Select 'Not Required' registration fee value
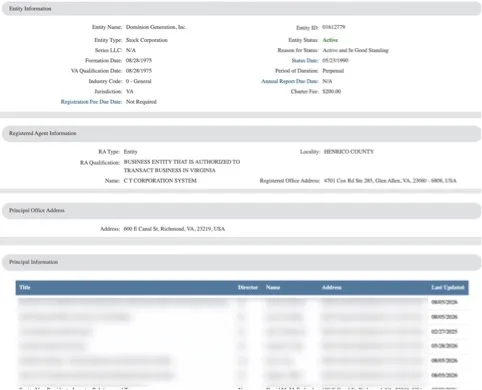 pos(141,102)
